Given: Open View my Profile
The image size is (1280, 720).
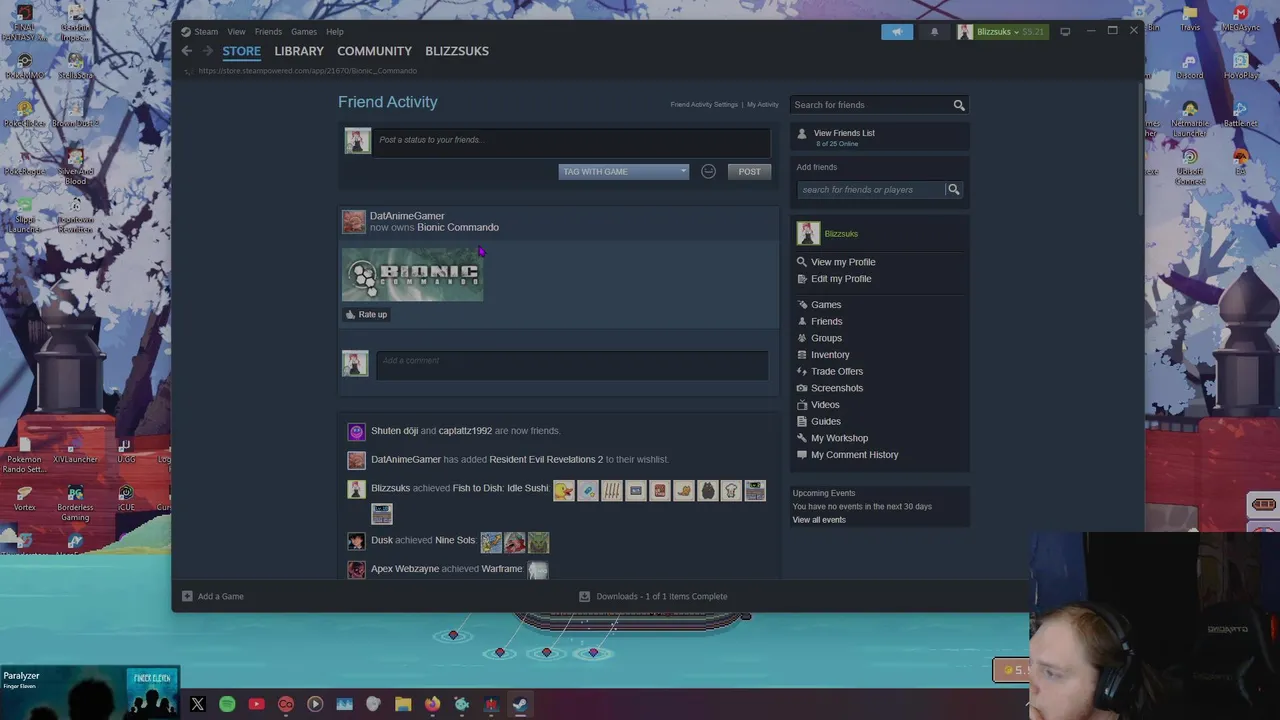Looking at the screenshot, I should pos(843,263).
